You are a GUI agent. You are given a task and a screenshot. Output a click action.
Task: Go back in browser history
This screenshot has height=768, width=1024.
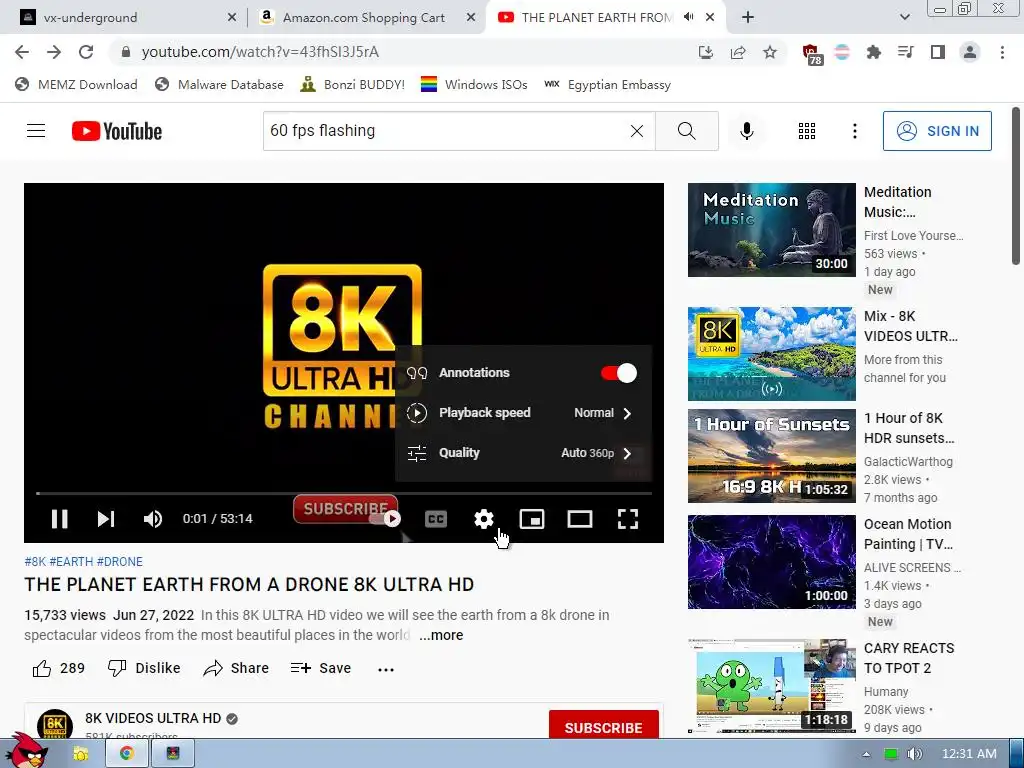tap(22, 52)
